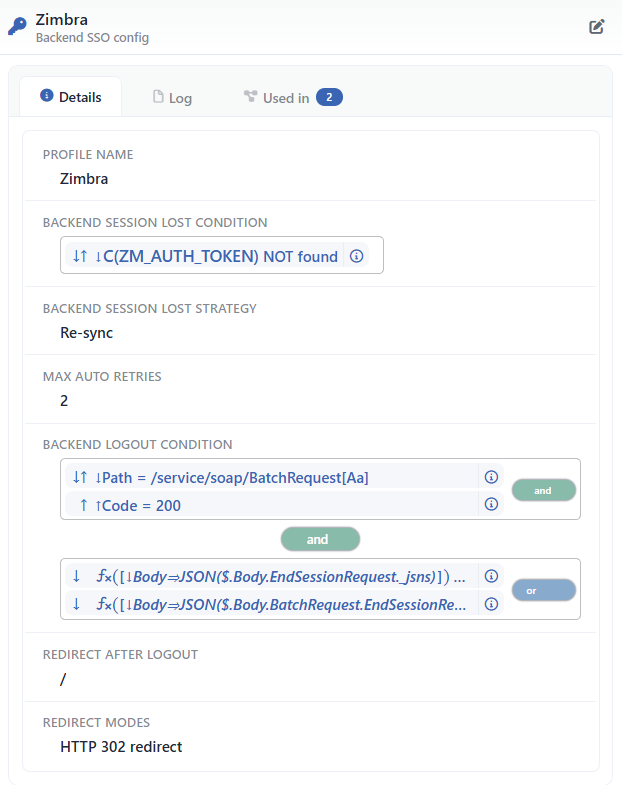Click info icon on EndSessionRequest._jsns row
This screenshot has height=785, width=622.
(x=491, y=576)
